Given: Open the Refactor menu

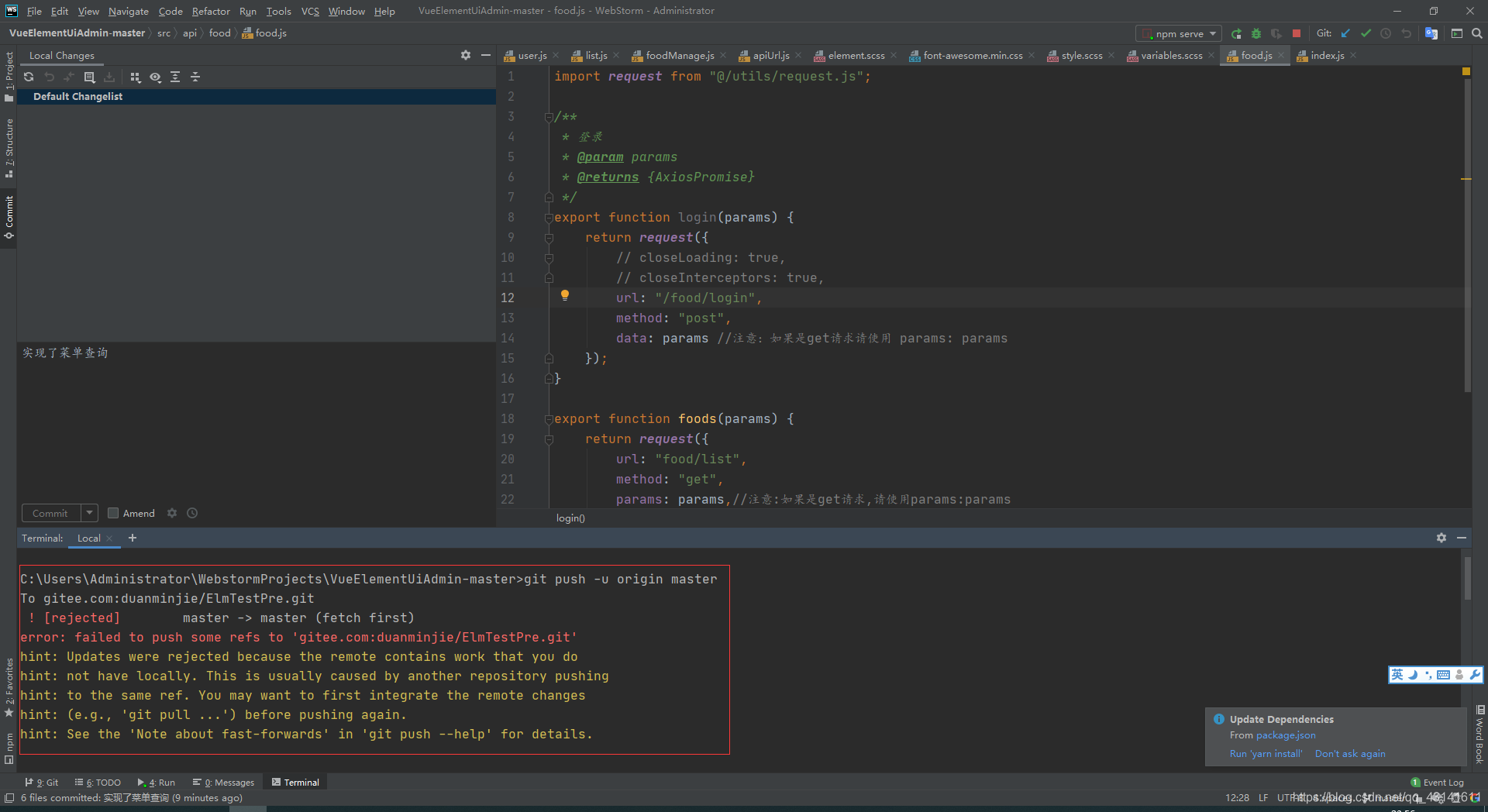Looking at the screenshot, I should click(211, 11).
